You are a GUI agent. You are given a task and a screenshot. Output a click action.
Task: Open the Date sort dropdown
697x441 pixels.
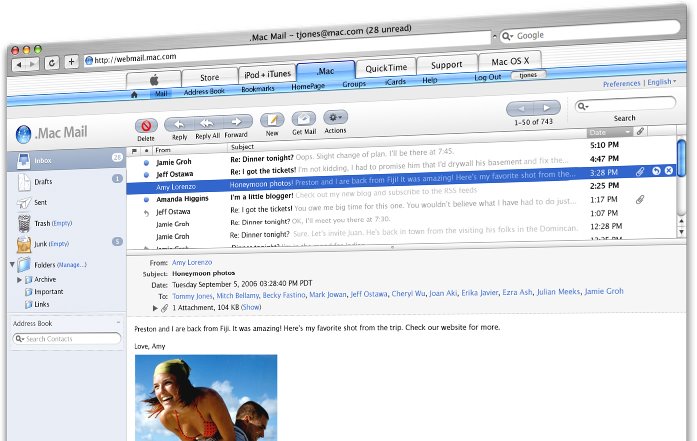(x=627, y=132)
